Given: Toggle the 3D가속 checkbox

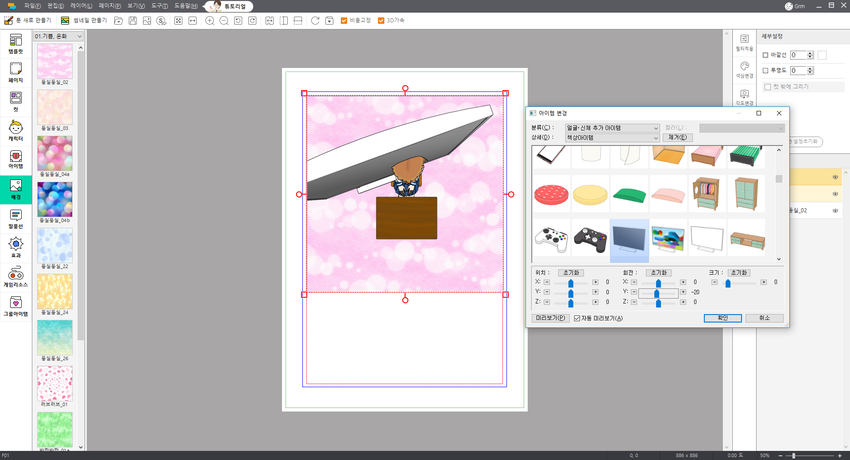Looking at the screenshot, I should point(381,21).
